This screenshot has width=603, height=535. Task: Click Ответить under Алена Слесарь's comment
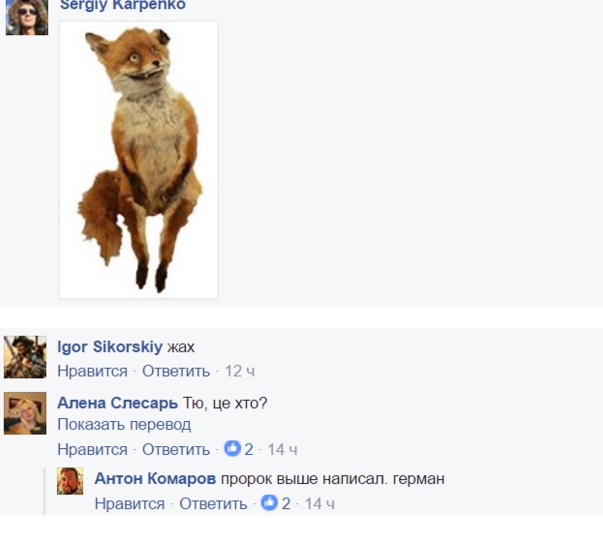pos(176,449)
